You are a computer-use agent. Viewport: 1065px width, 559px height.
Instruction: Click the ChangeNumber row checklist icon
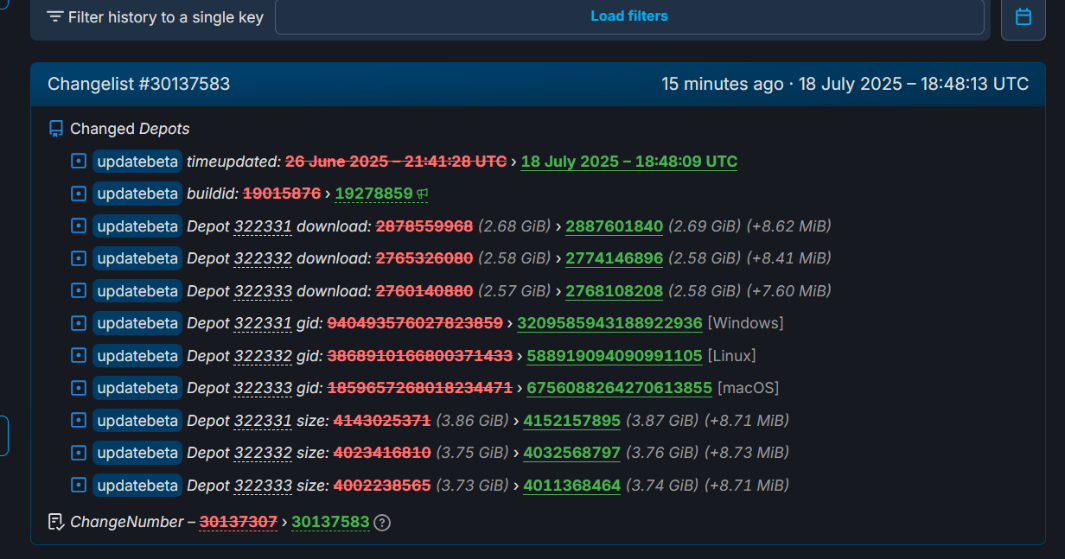pos(56,522)
